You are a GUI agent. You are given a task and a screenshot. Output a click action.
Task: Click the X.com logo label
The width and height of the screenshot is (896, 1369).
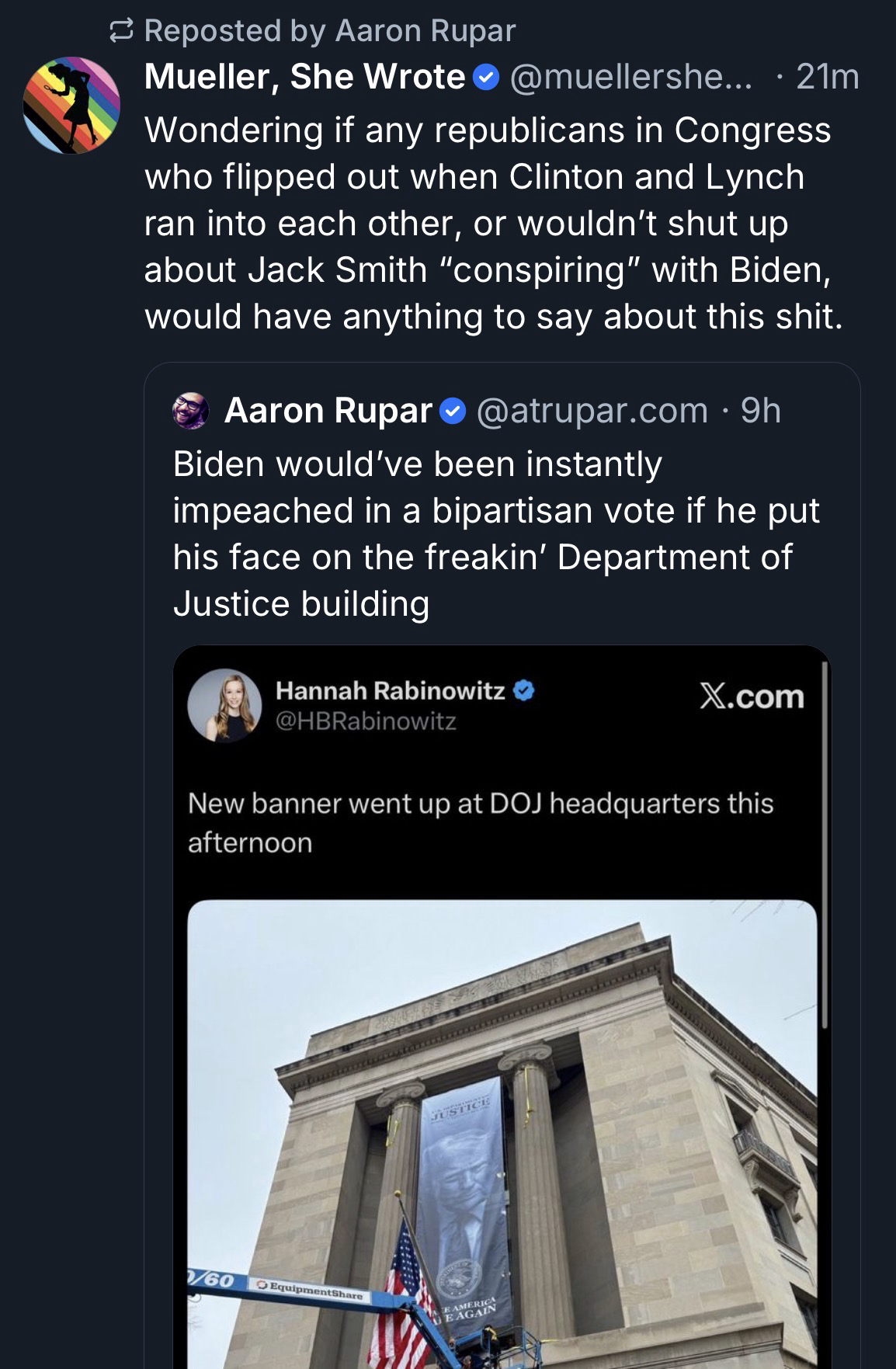tap(752, 696)
